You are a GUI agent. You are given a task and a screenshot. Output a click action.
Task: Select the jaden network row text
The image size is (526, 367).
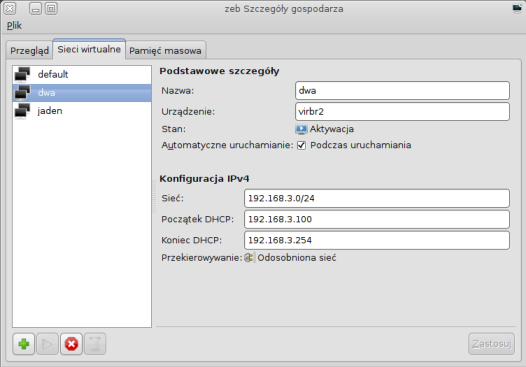point(50,111)
